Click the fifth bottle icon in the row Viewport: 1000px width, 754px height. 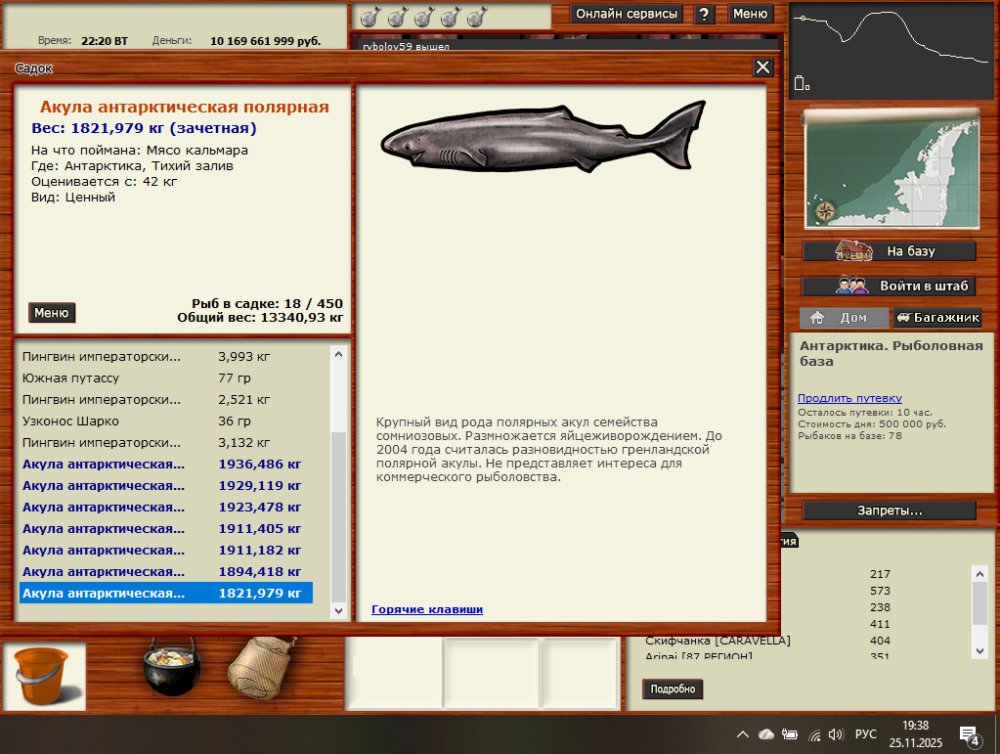pyautogui.click(x=475, y=17)
